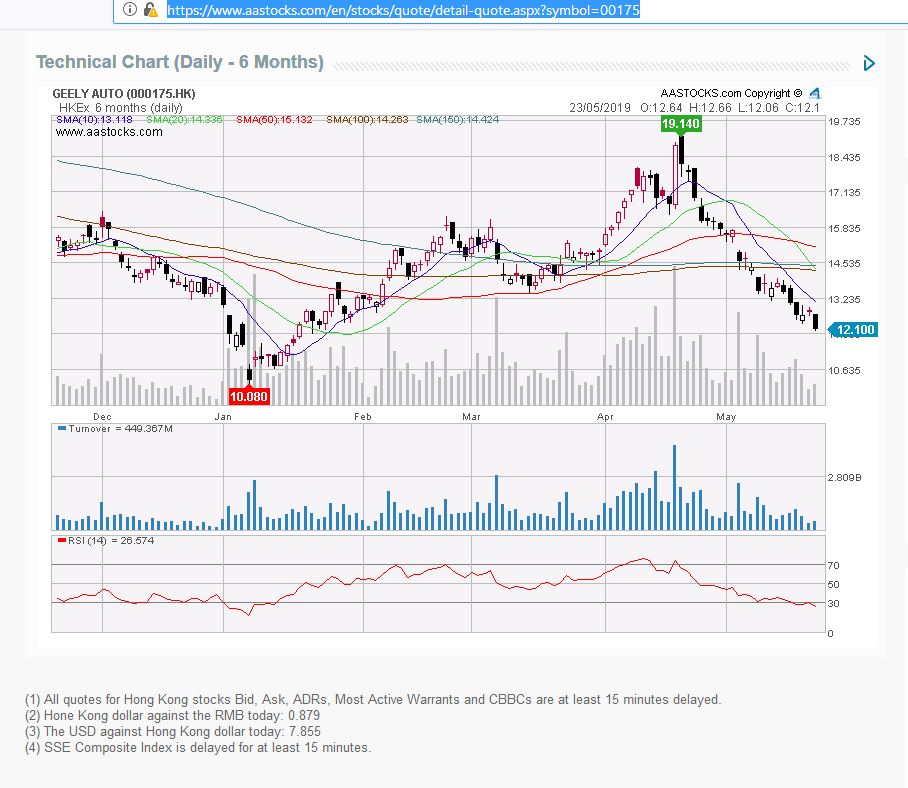Click the blue play arrow beside chart title
The width and height of the screenshot is (908, 788).
[x=869, y=63]
